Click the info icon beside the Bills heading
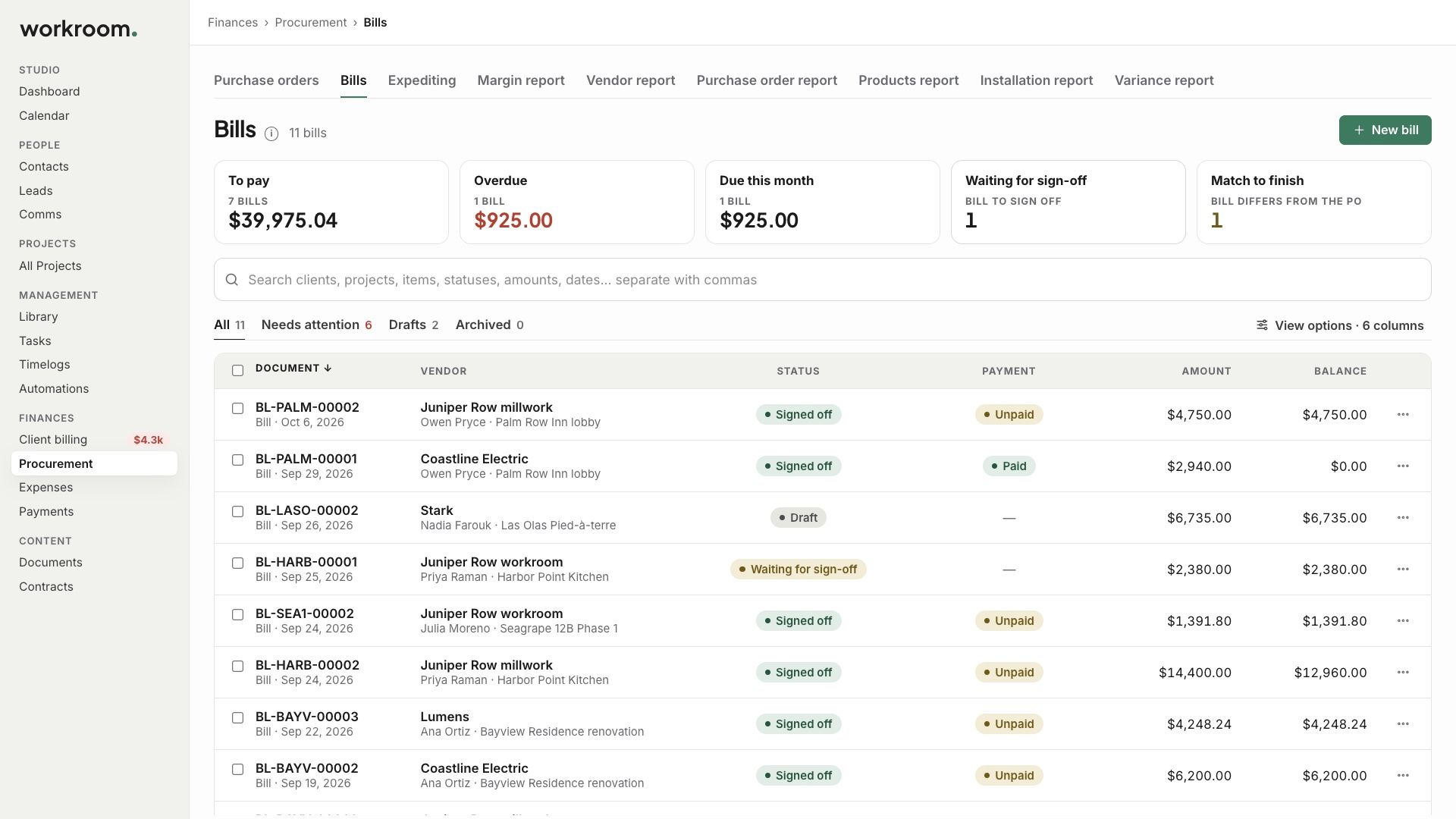This screenshot has width=1456, height=819. click(x=271, y=133)
